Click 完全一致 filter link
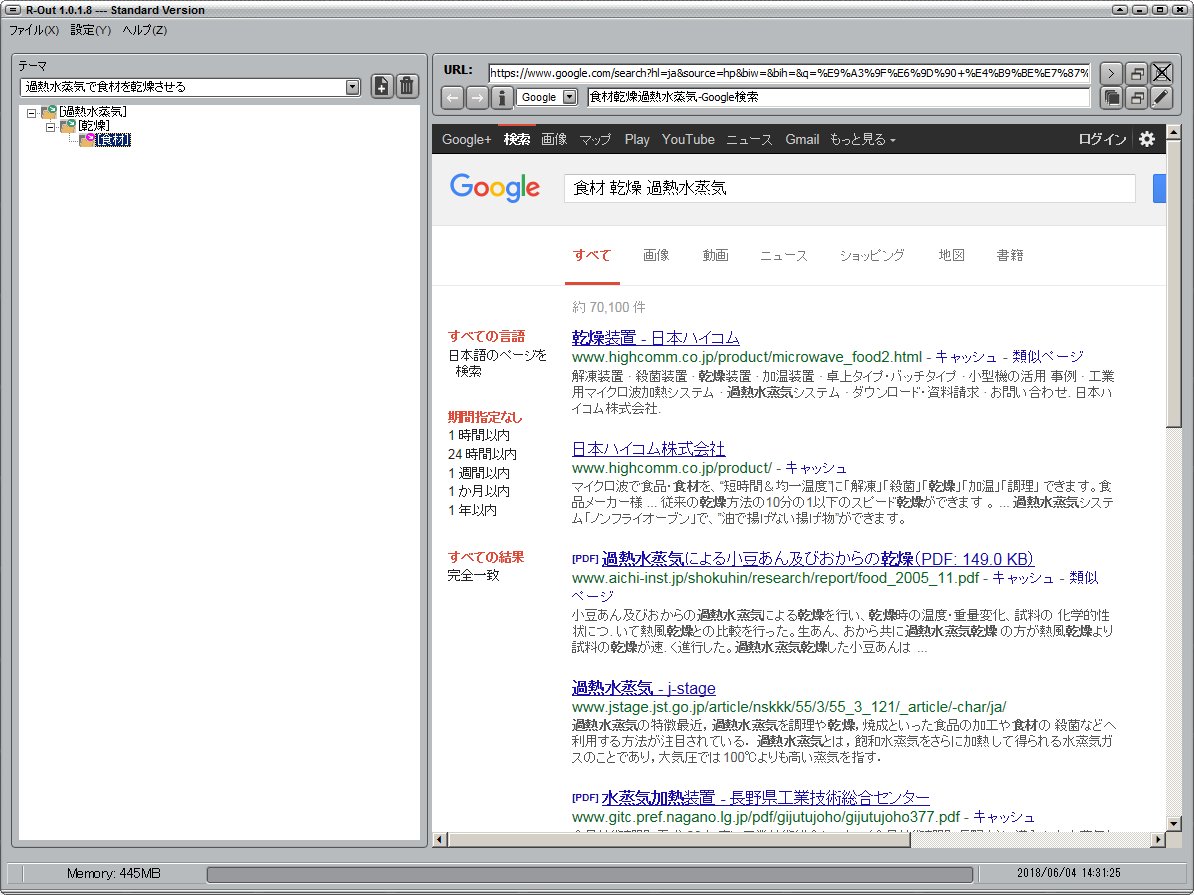This screenshot has height=895, width=1194. (474, 575)
